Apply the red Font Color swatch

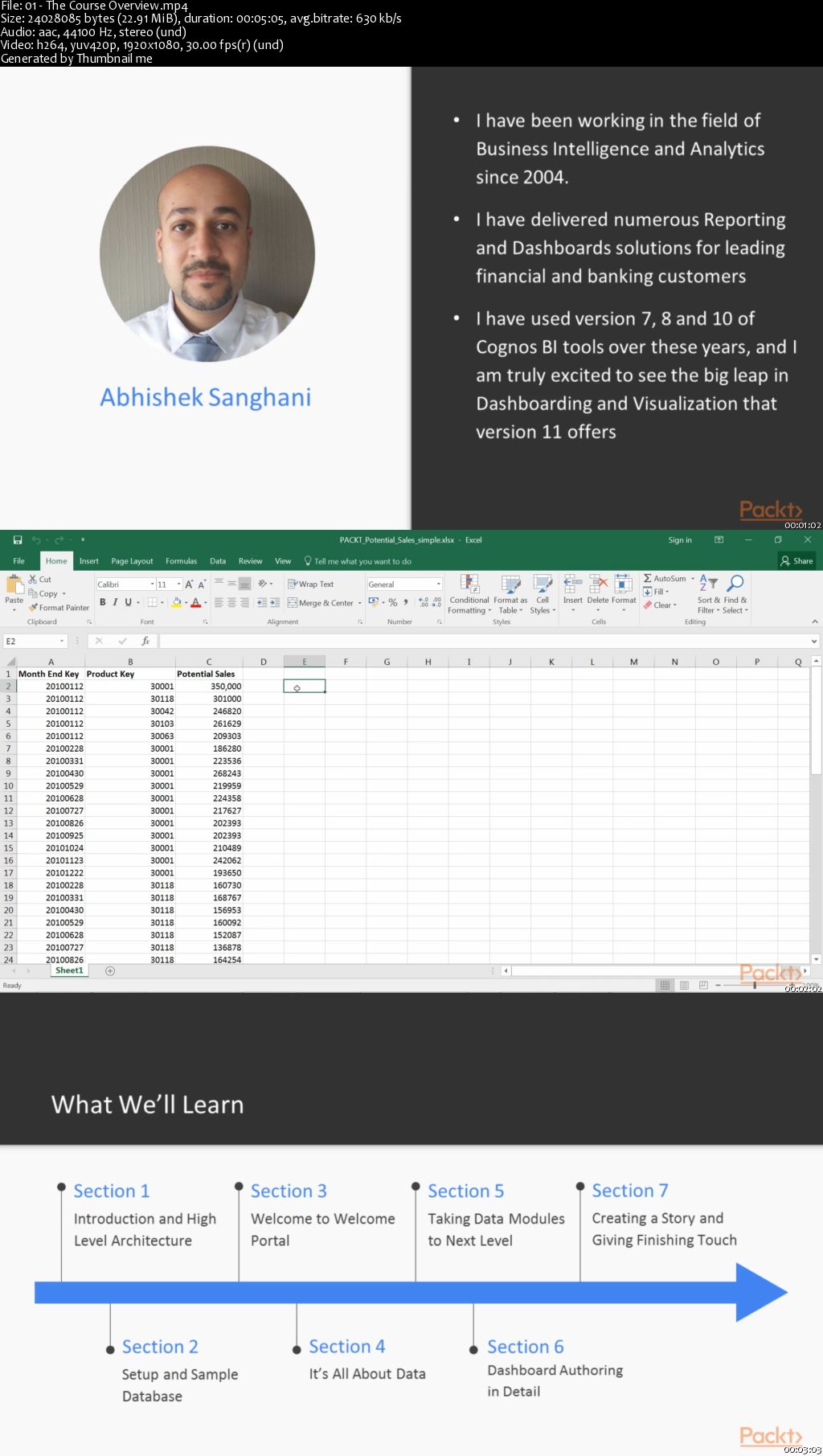pos(195,602)
